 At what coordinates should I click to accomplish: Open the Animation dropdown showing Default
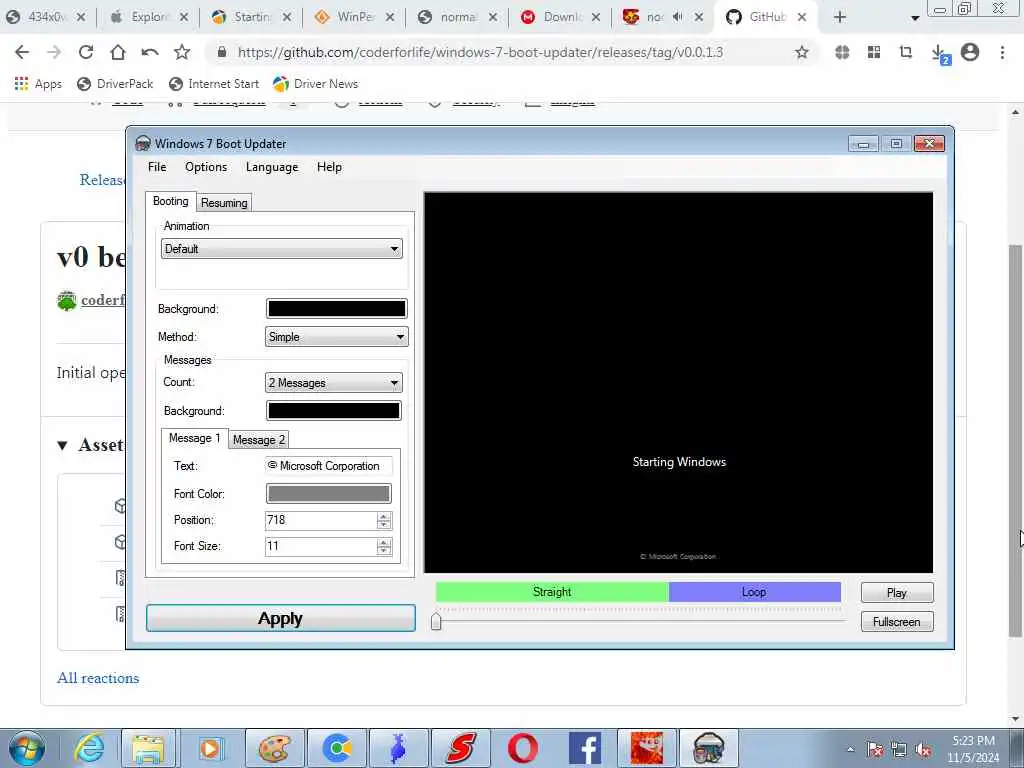[281, 249]
